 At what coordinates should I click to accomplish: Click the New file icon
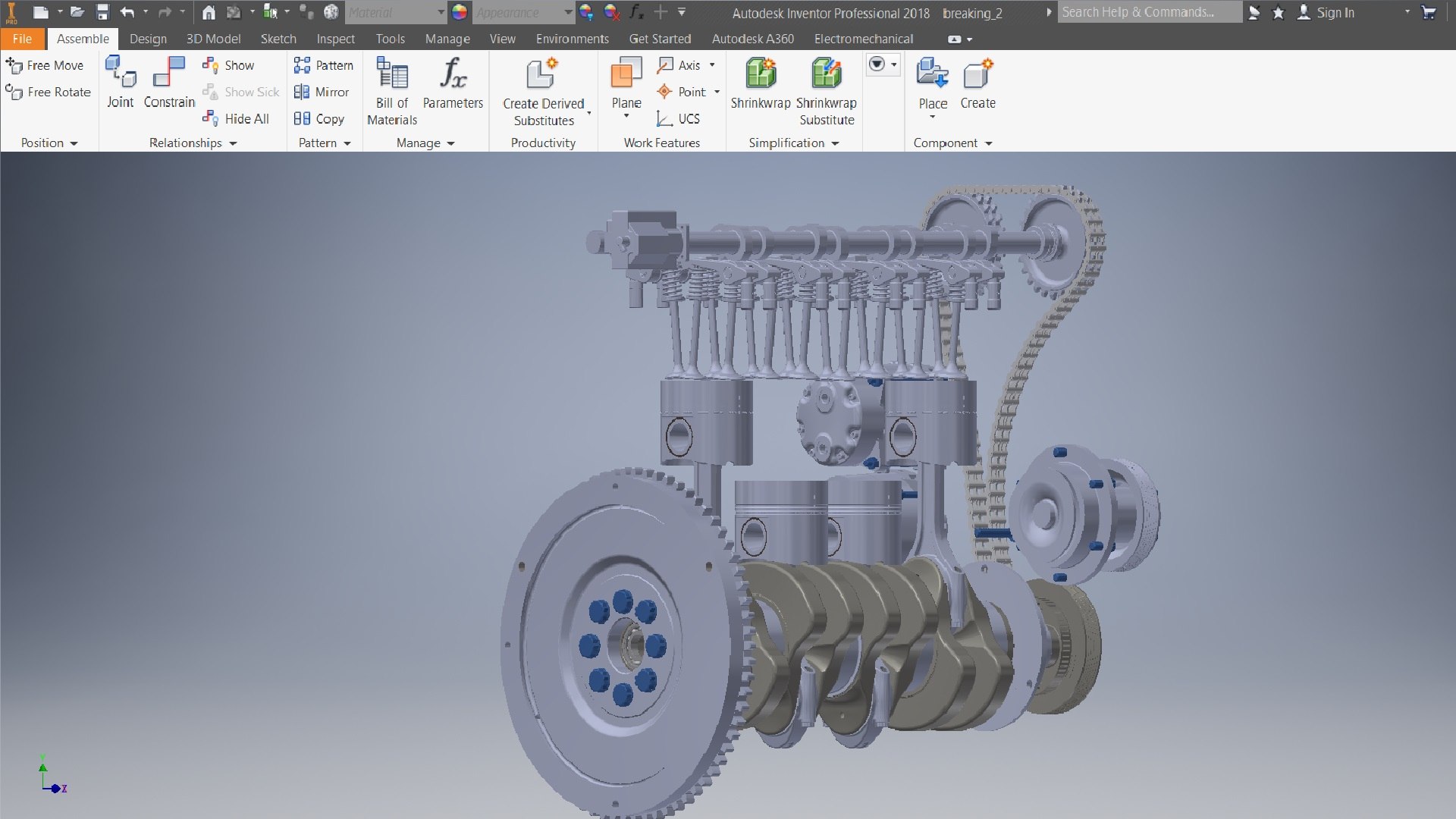point(41,12)
